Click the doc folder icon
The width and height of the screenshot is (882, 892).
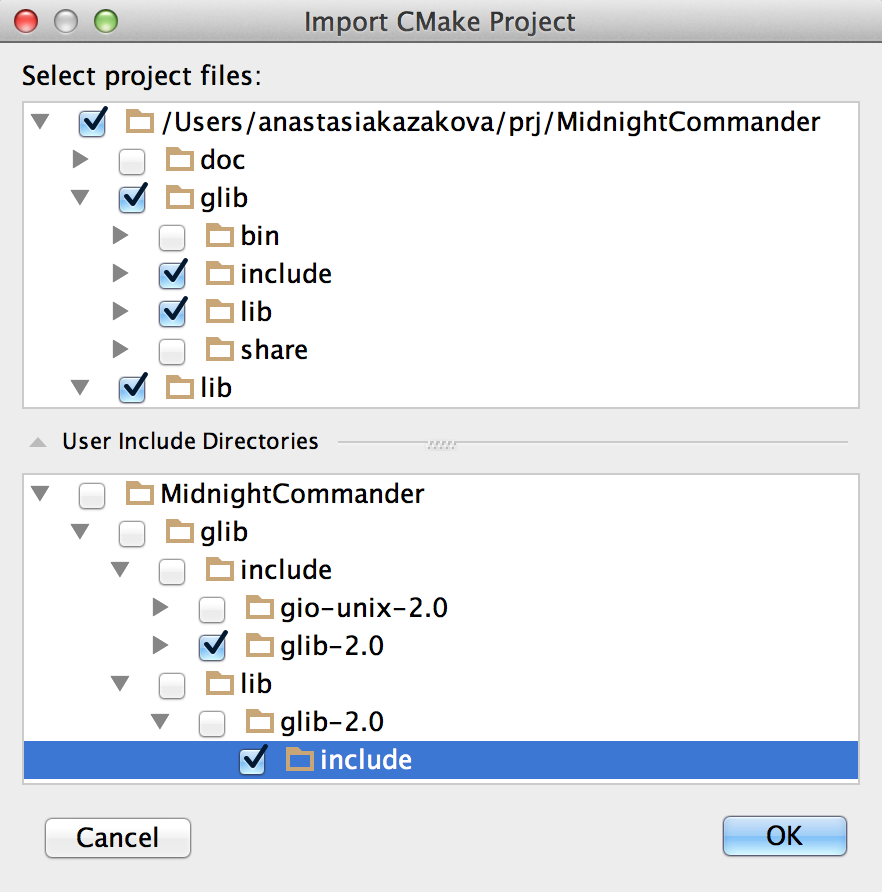180,159
